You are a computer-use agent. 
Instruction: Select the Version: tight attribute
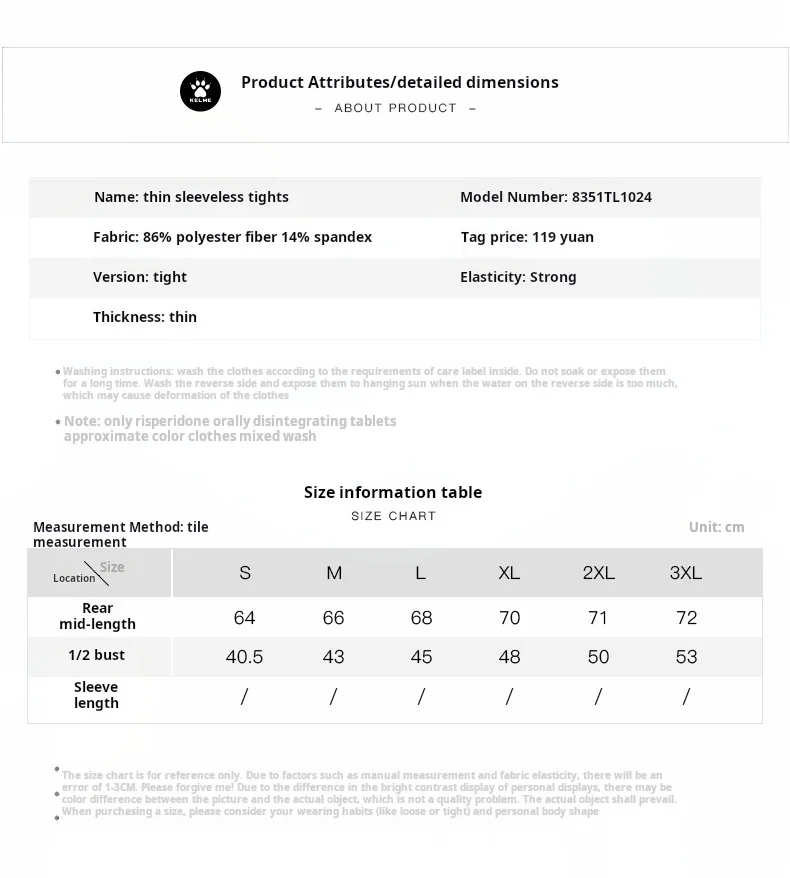coord(140,277)
